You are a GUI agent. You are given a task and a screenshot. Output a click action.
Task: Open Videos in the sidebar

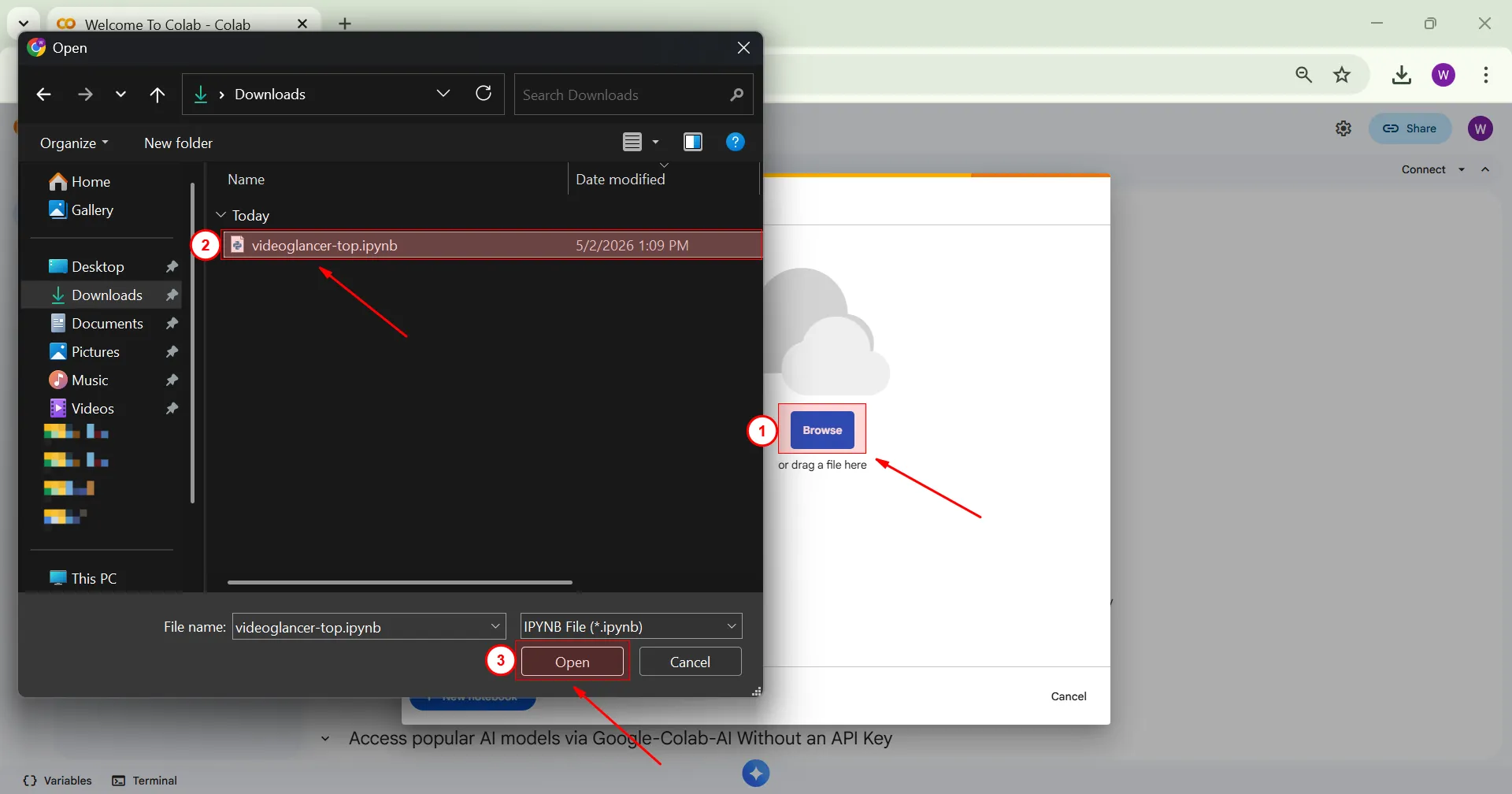point(82,409)
